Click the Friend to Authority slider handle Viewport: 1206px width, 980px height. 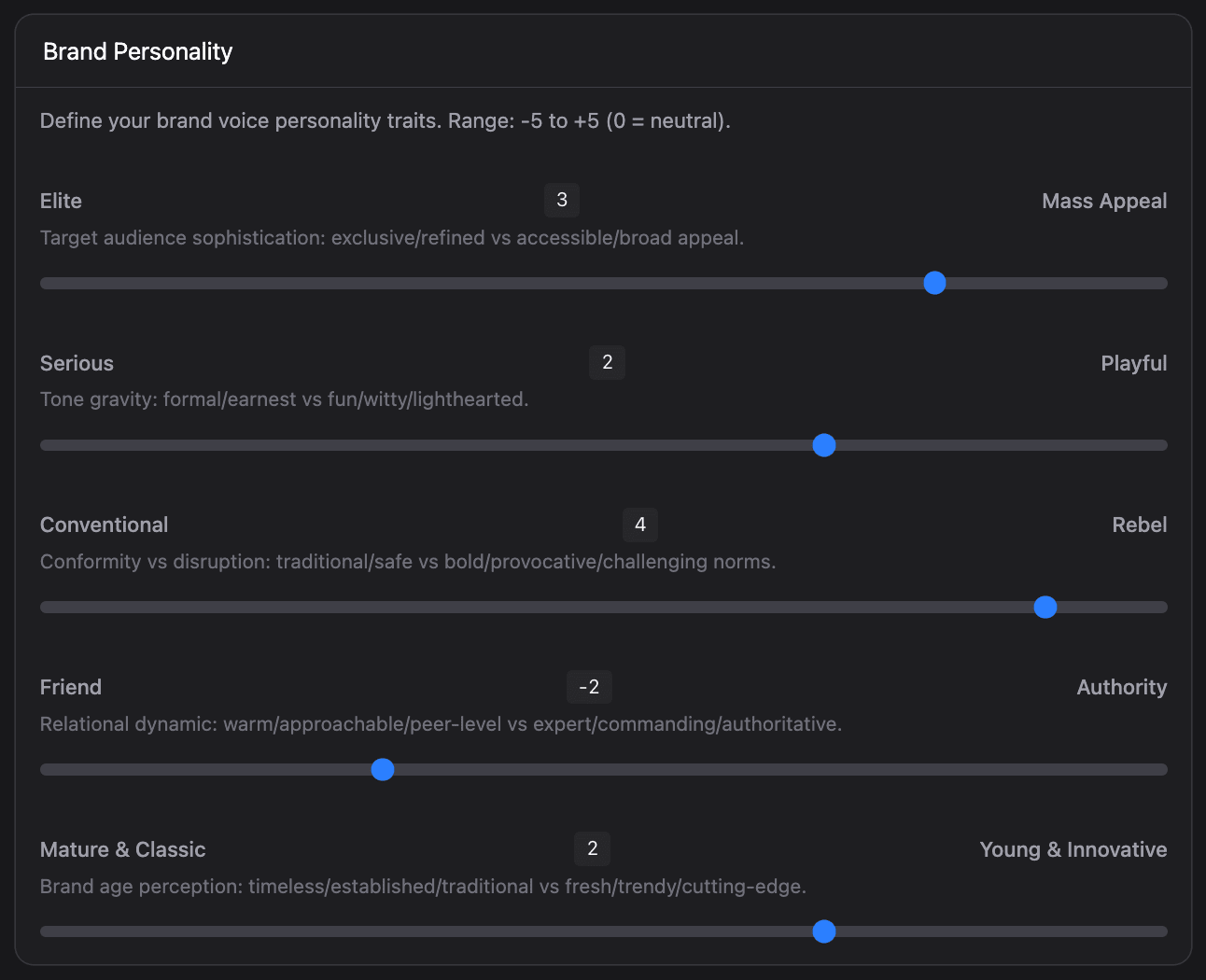click(383, 770)
